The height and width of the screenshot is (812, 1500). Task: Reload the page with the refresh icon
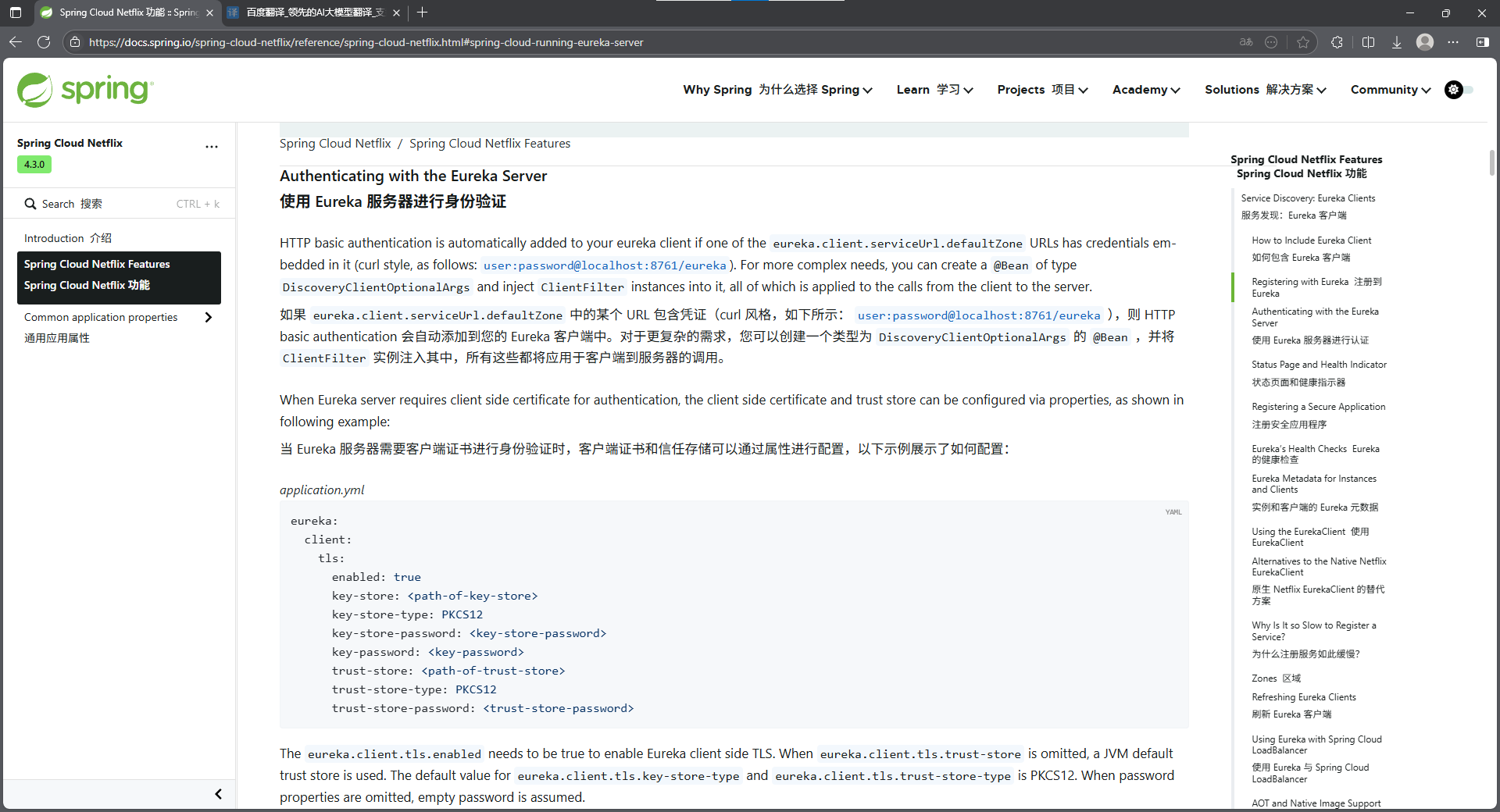(45, 42)
